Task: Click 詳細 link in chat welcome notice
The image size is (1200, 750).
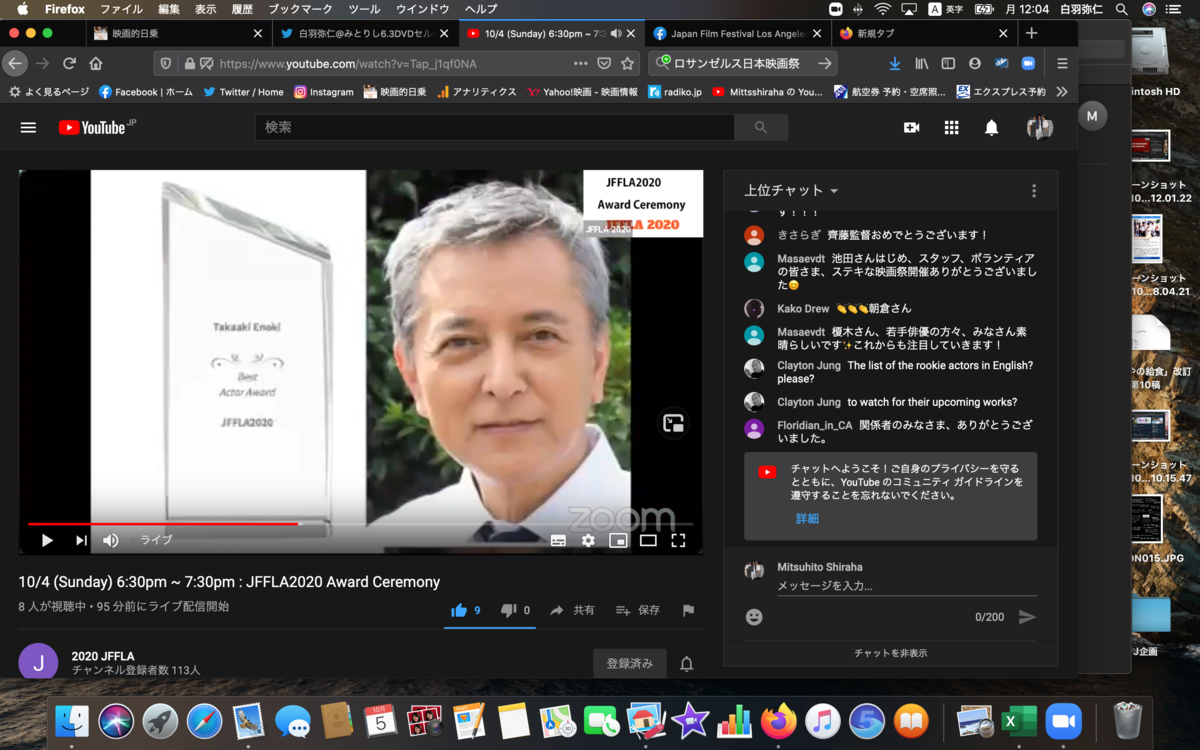Action: (x=807, y=518)
